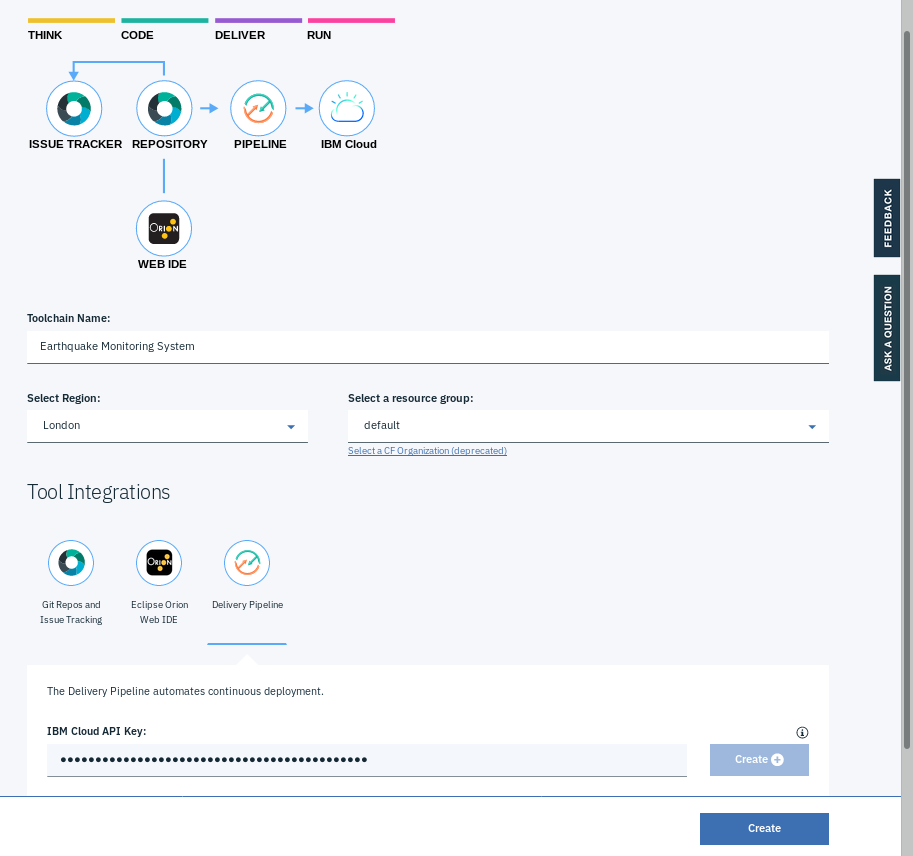Click the THINK phase label
The width and height of the screenshot is (913, 856).
(45, 35)
